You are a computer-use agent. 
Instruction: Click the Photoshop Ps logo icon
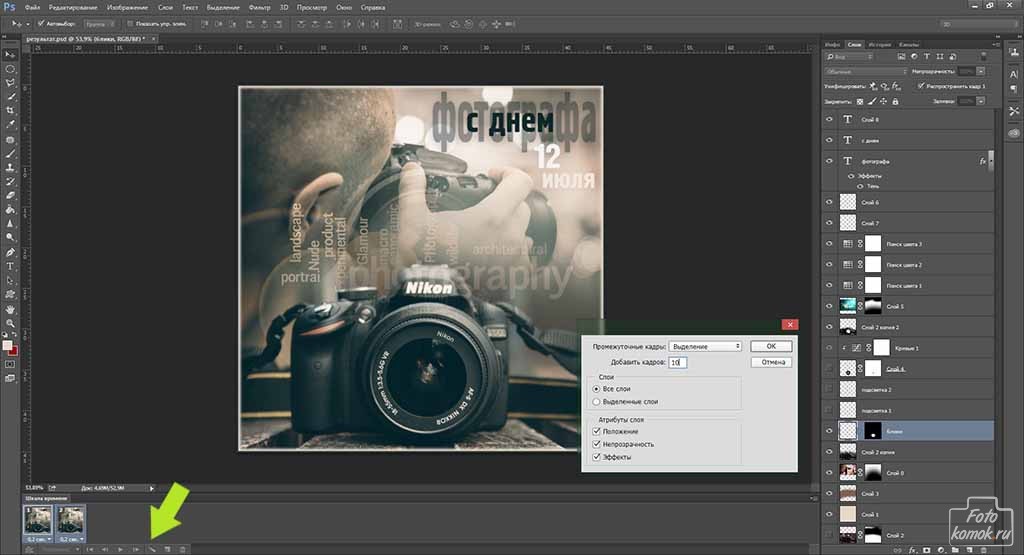click(x=9, y=7)
